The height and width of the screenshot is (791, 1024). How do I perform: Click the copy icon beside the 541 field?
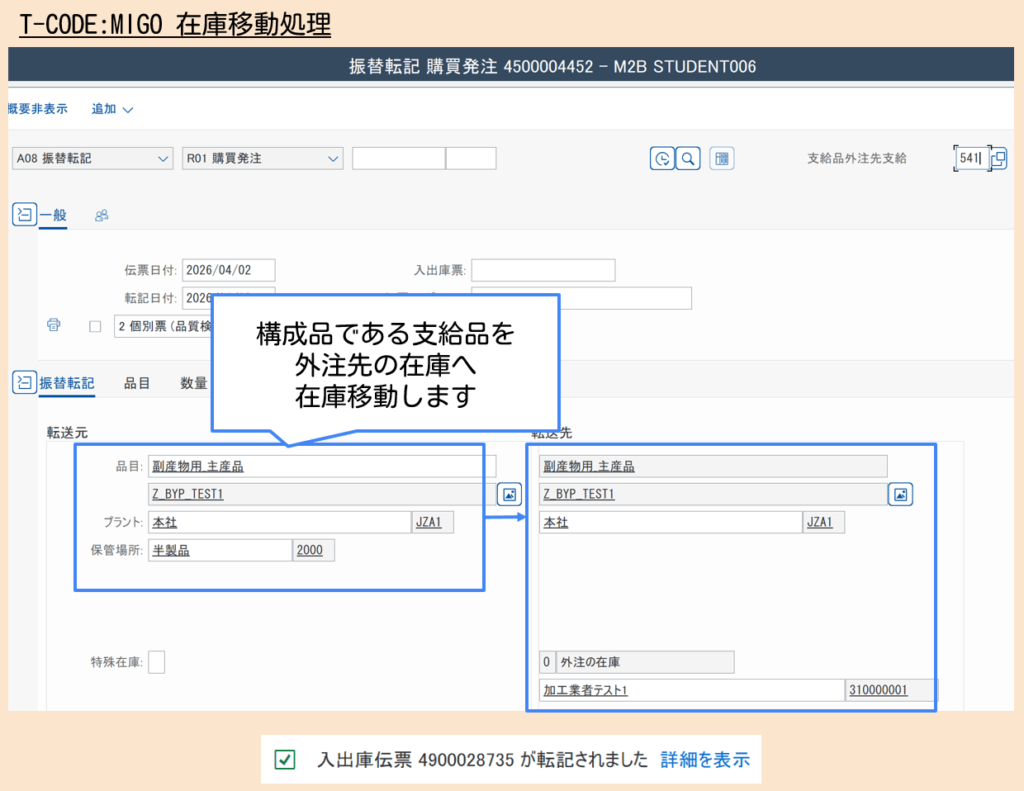pyautogui.click(x=1001, y=158)
